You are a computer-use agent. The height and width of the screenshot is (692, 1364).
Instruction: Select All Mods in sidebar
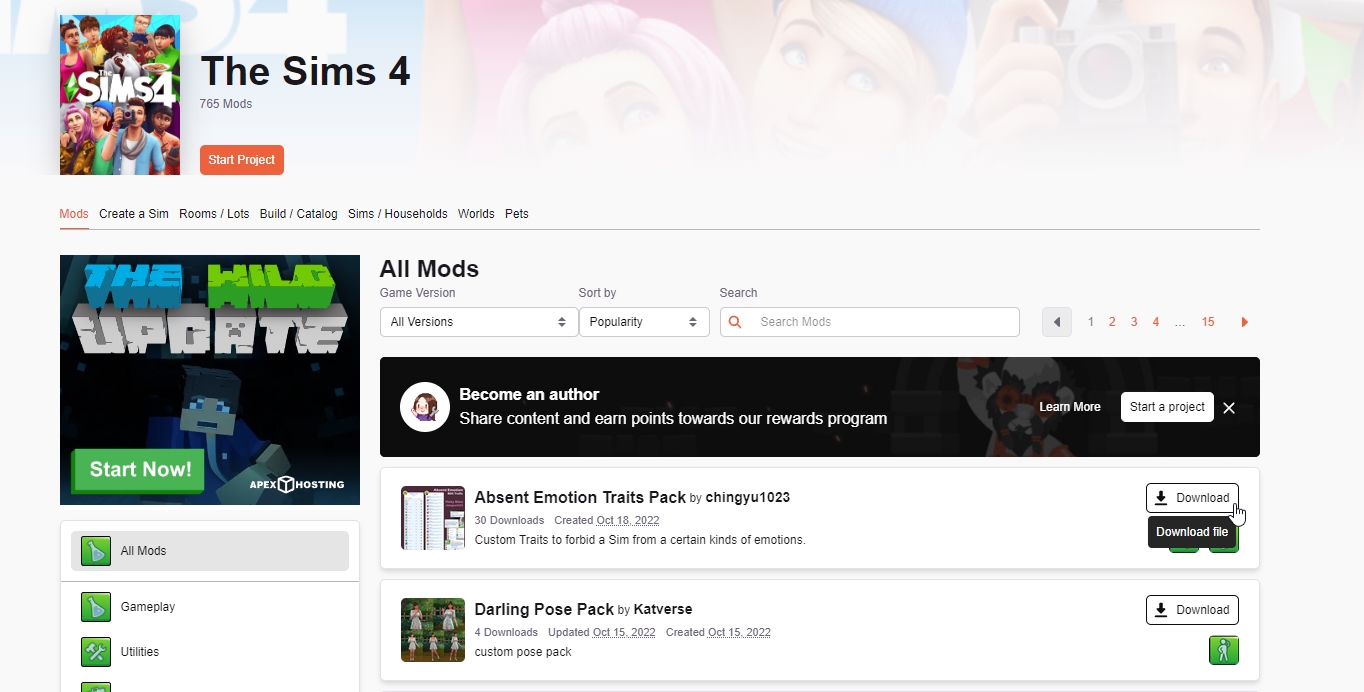point(210,551)
